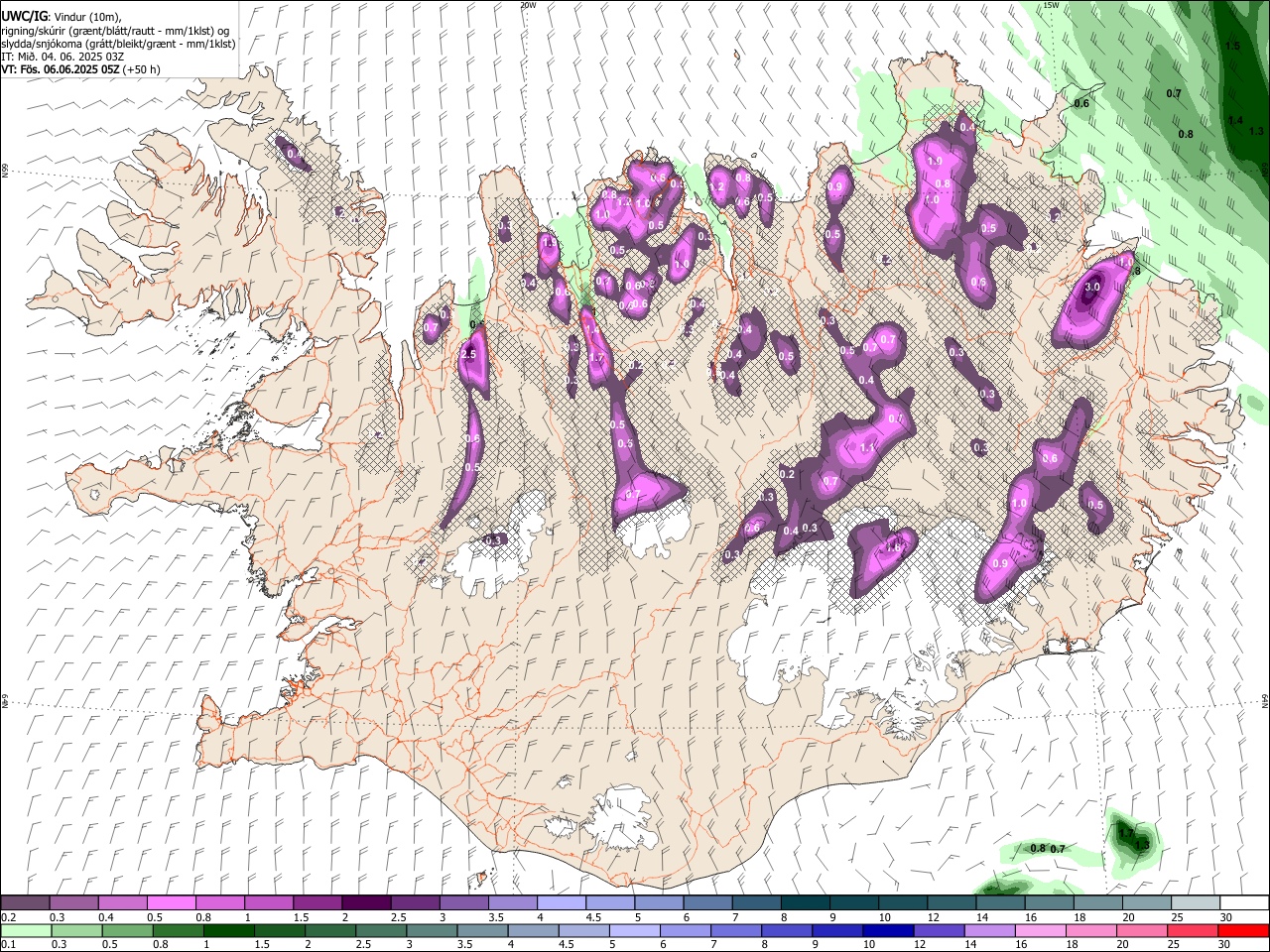Image resolution: width=1270 pixels, height=952 pixels.
Task: Click the darkest green lower legend swatch from 1 to 1.5
Action: tap(228, 930)
